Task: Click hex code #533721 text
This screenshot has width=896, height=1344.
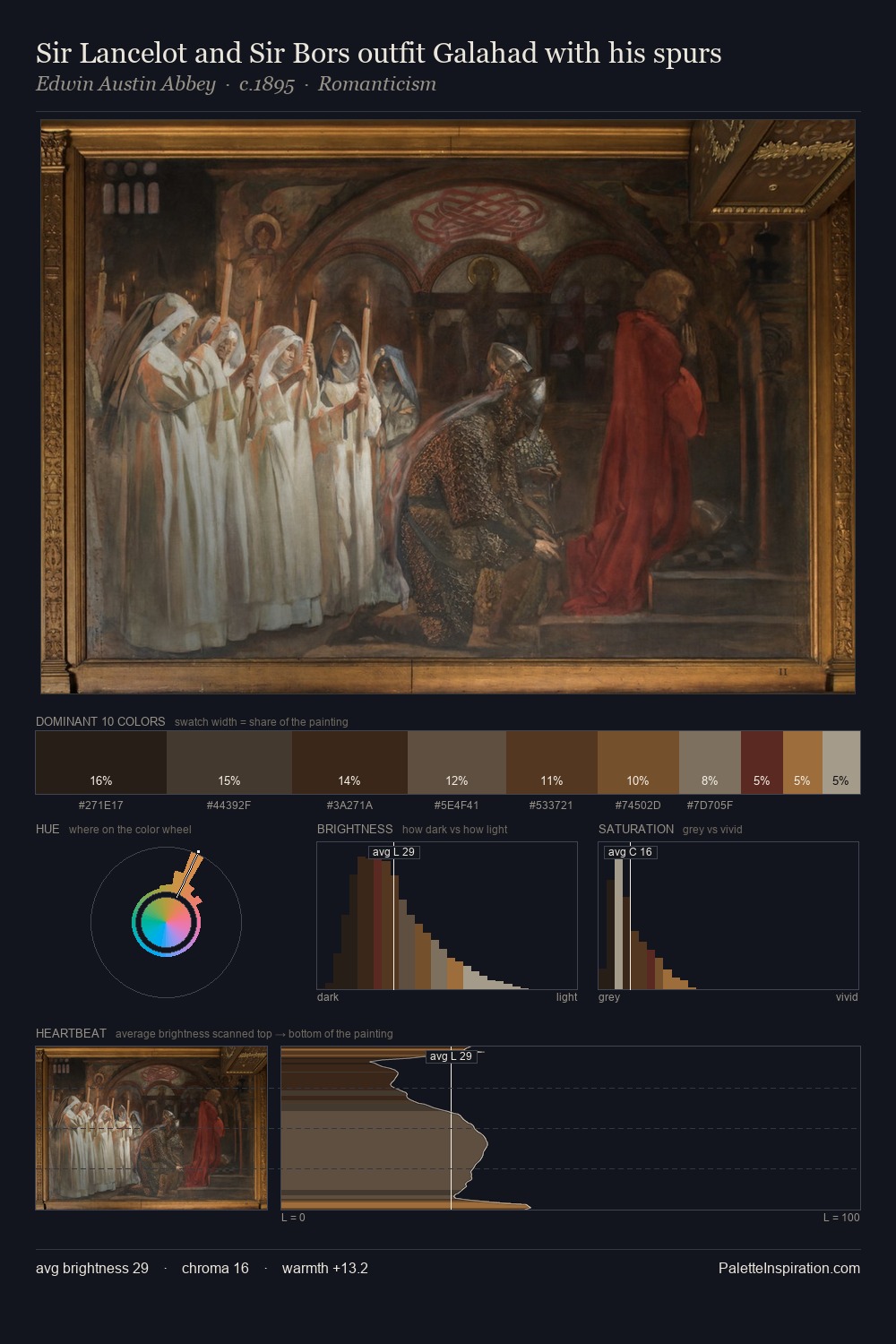Action: tap(552, 805)
